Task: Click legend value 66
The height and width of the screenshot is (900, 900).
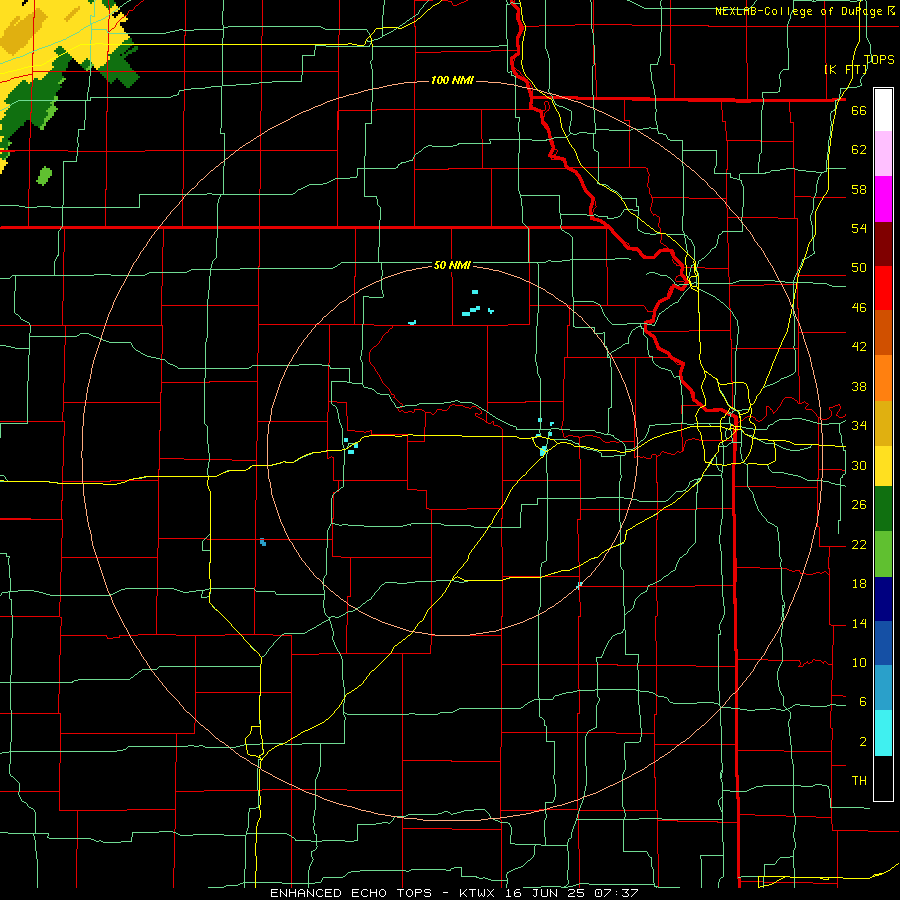Action: coord(859,110)
